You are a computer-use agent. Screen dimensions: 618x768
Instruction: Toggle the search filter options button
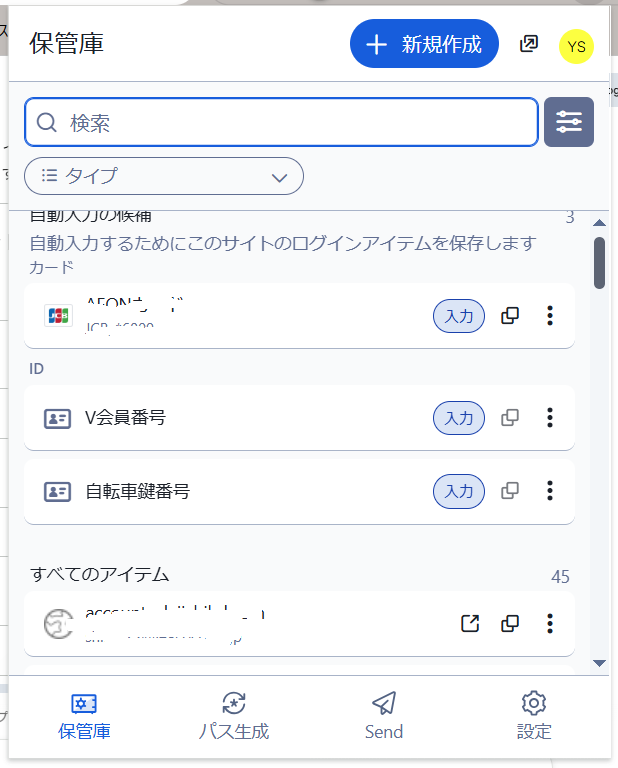pos(569,122)
